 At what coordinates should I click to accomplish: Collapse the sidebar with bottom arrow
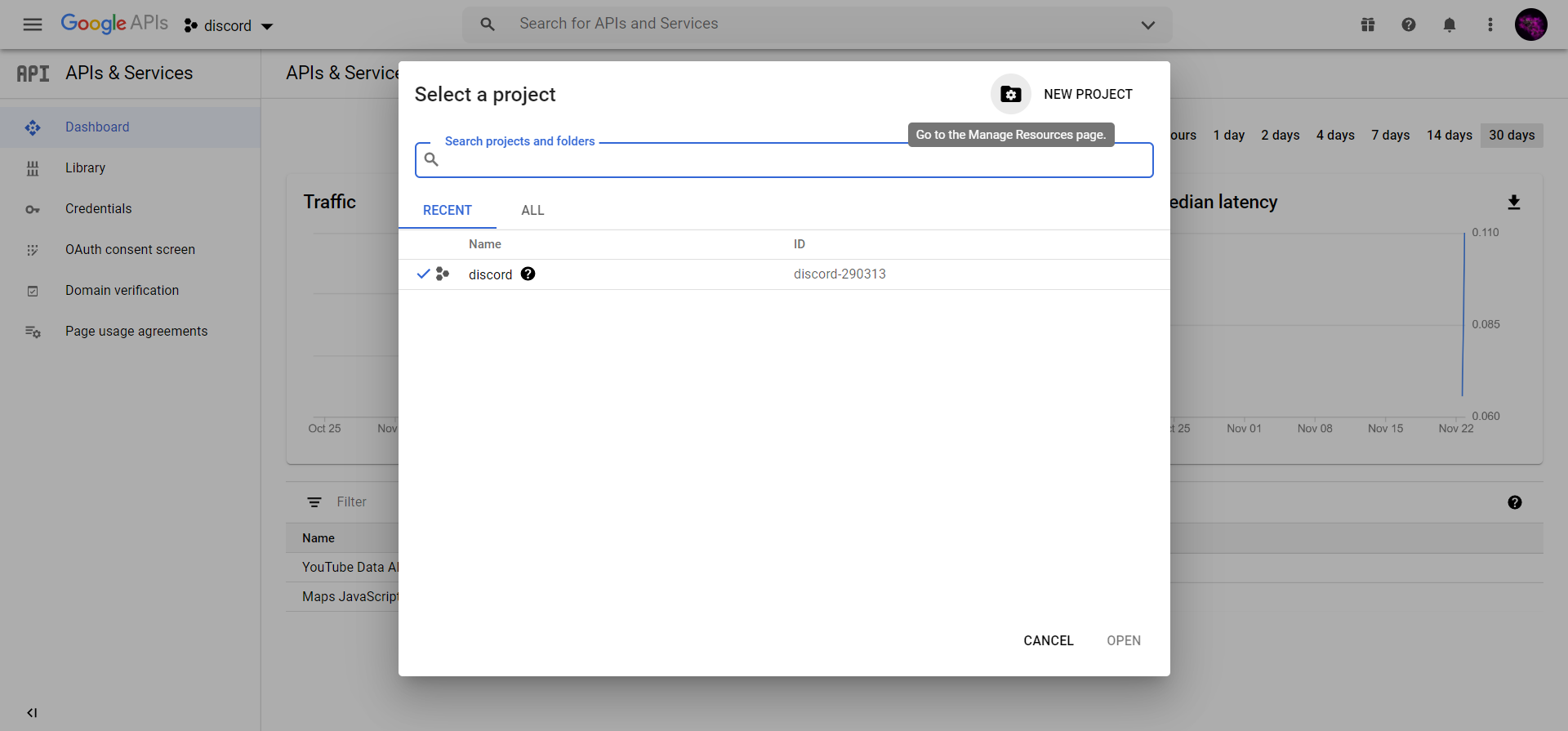(32, 713)
